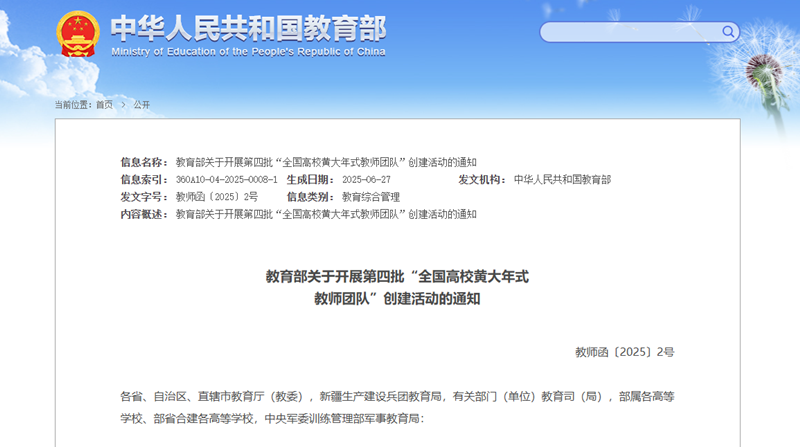The image size is (800, 447).
Task: Click the 内容概述 label
Action: (x=144, y=214)
